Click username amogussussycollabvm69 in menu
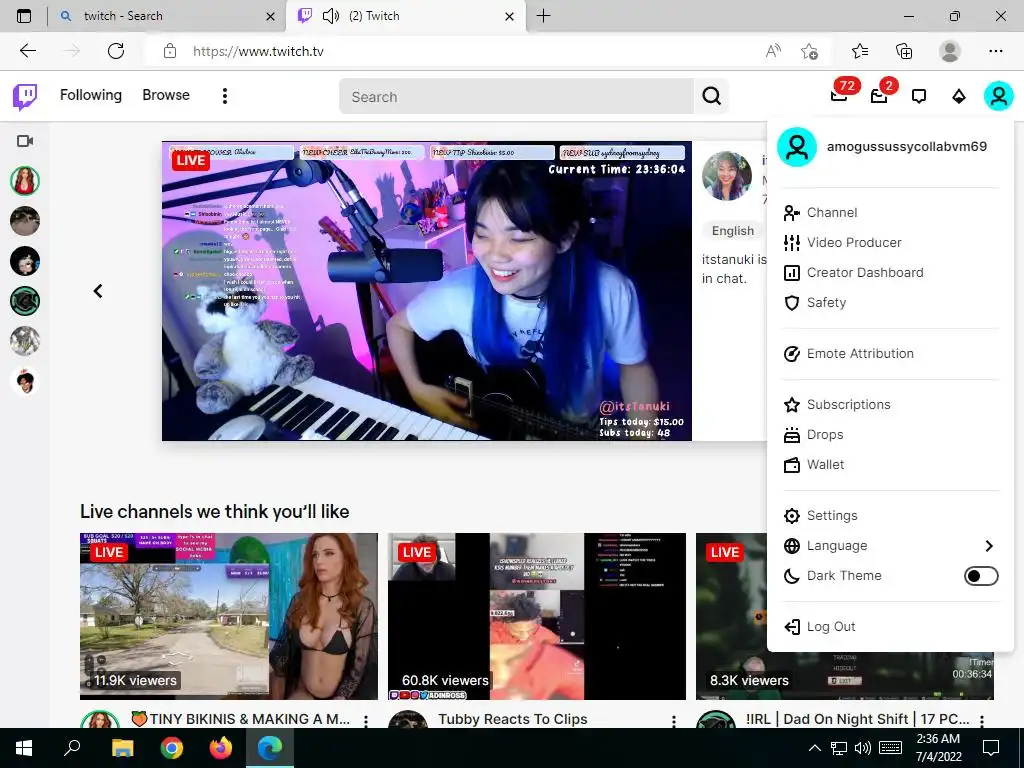Image resolution: width=1024 pixels, height=768 pixels. coord(906,146)
